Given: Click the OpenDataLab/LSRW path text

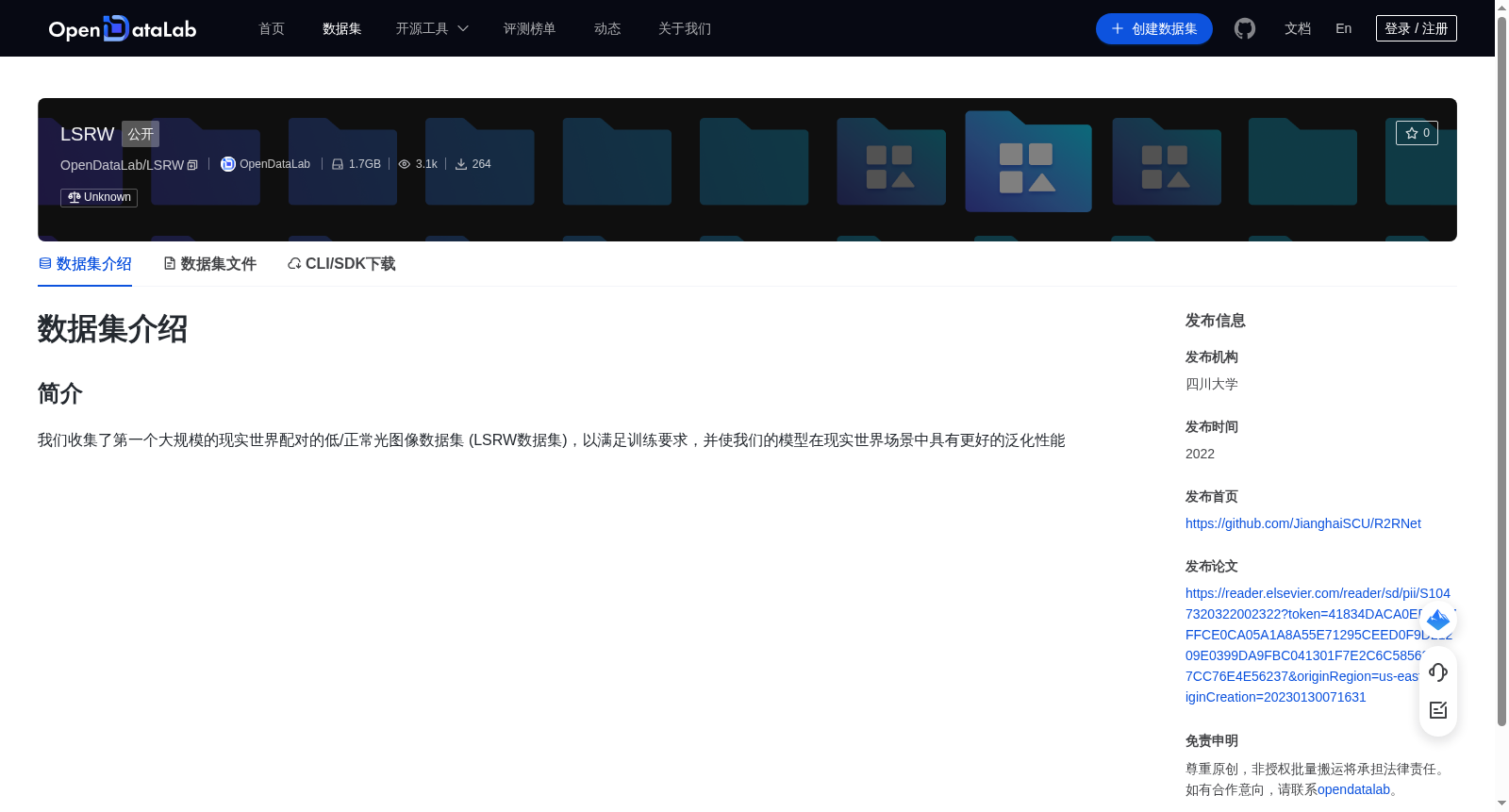Looking at the screenshot, I should [x=122, y=165].
